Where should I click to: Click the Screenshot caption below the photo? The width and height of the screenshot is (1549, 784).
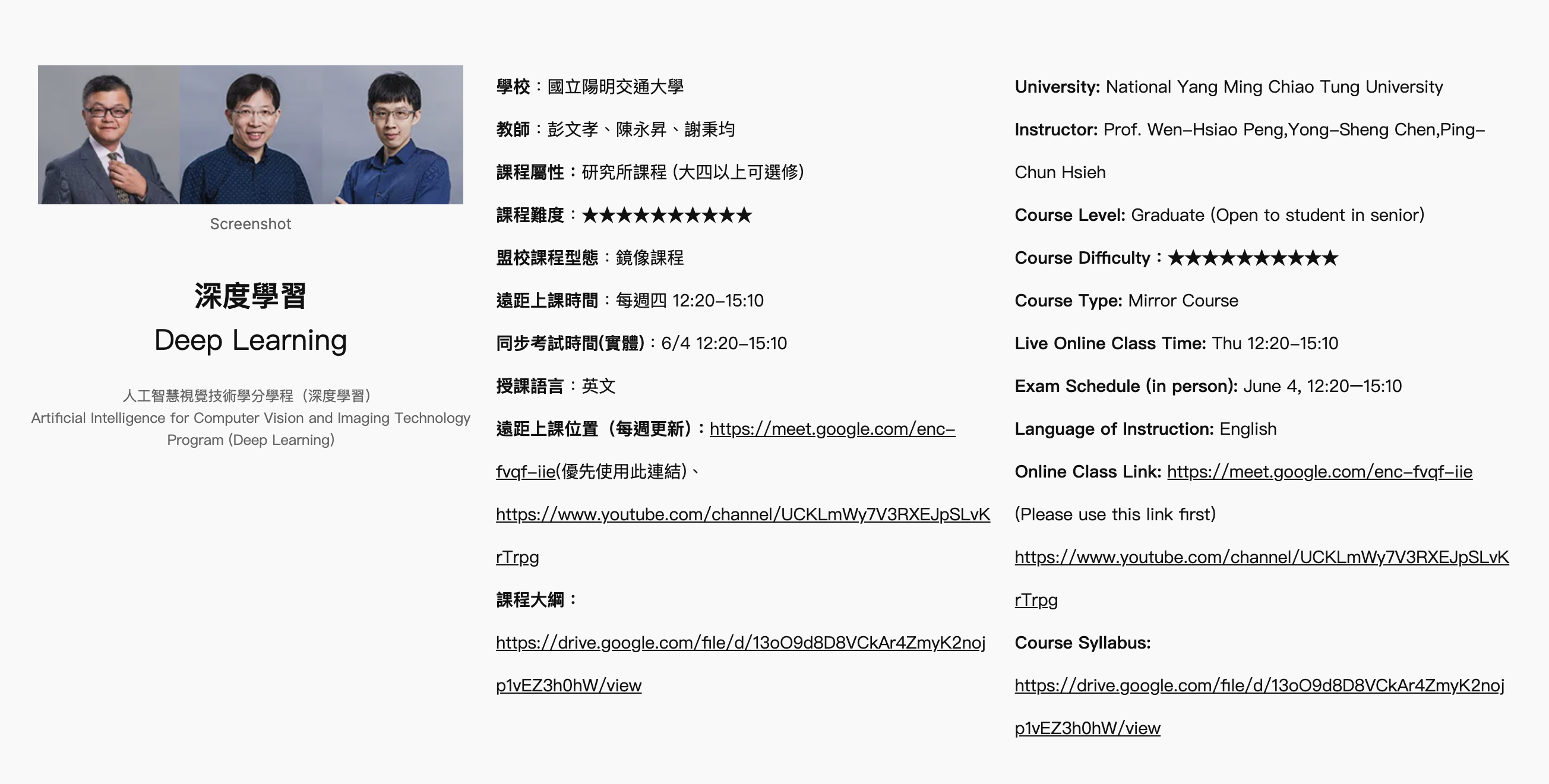(x=250, y=225)
